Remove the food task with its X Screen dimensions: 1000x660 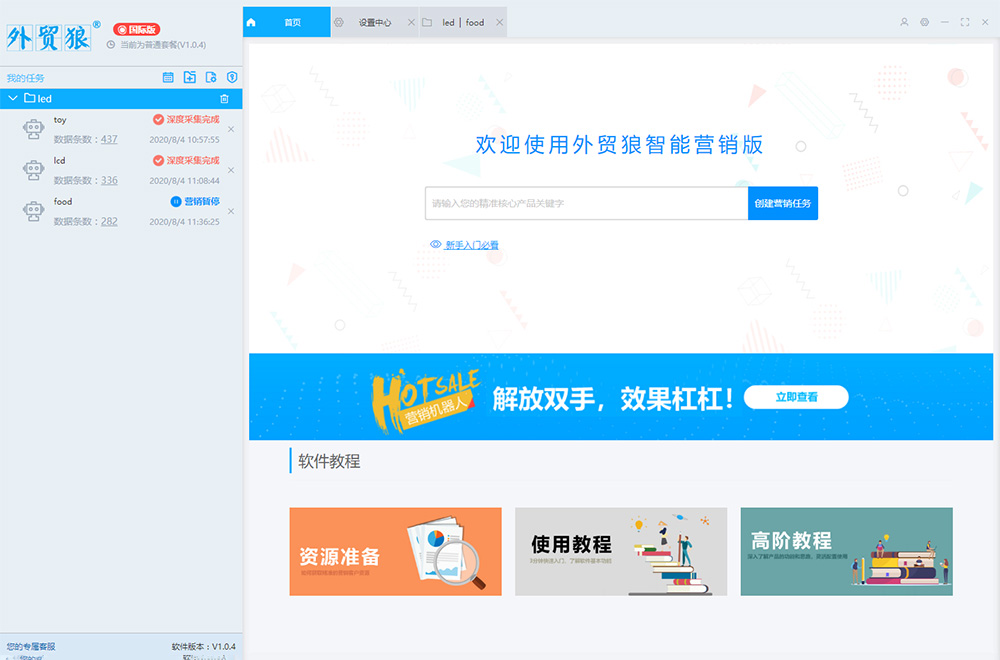click(x=231, y=211)
